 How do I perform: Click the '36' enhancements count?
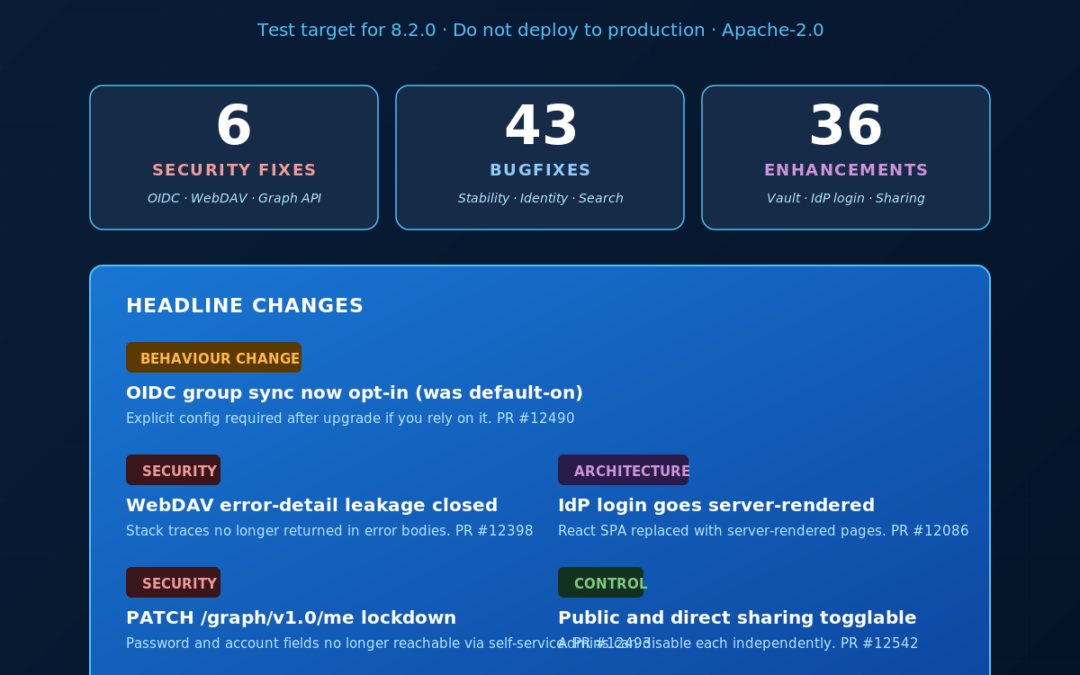[846, 125]
